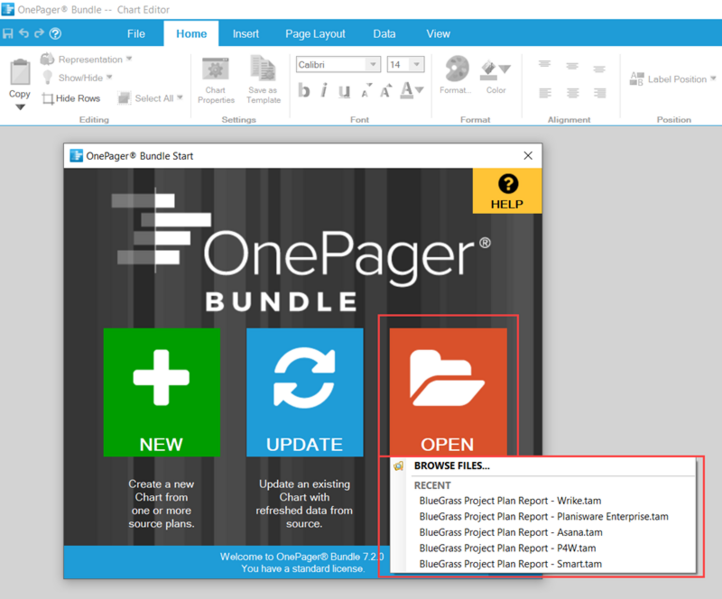Click the orange OPEN tile
Image resolution: width=722 pixels, height=599 pixels.
[448, 392]
